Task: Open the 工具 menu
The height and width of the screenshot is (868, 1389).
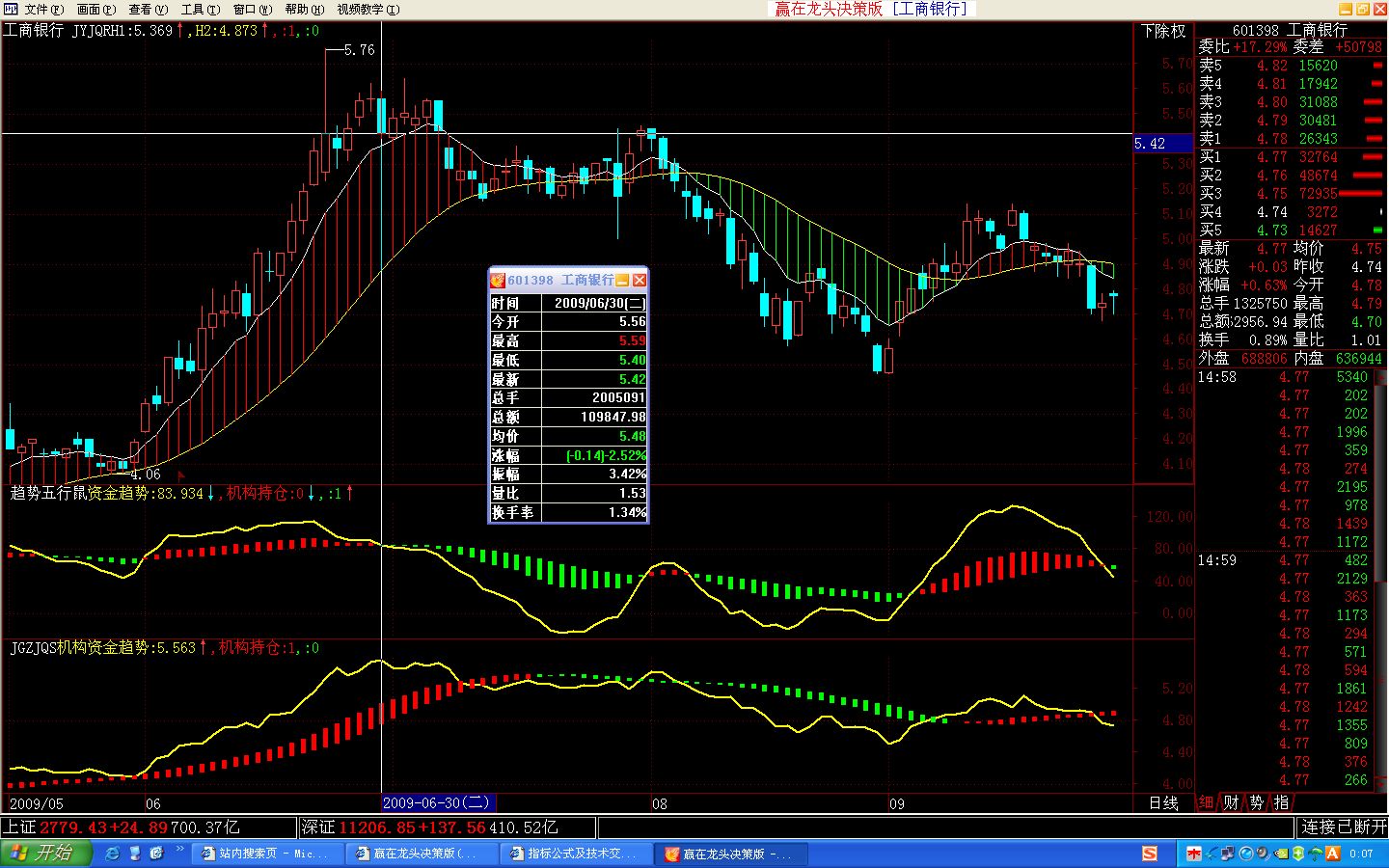Action: coord(200,10)
